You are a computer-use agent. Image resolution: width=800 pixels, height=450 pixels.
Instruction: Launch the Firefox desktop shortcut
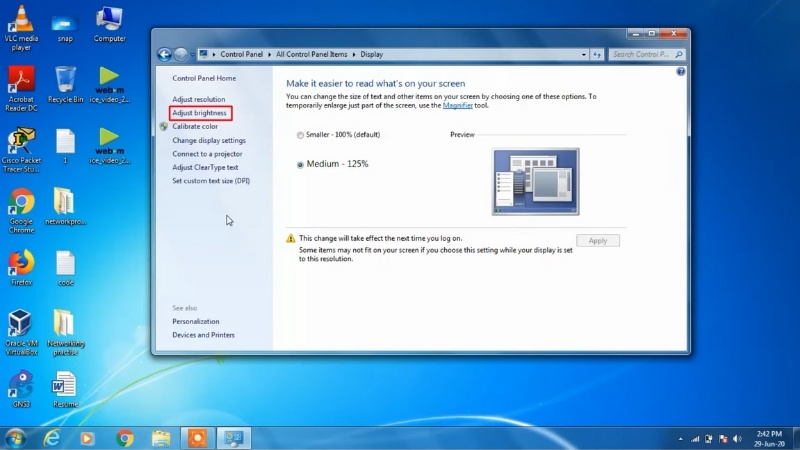coord(21,267)
